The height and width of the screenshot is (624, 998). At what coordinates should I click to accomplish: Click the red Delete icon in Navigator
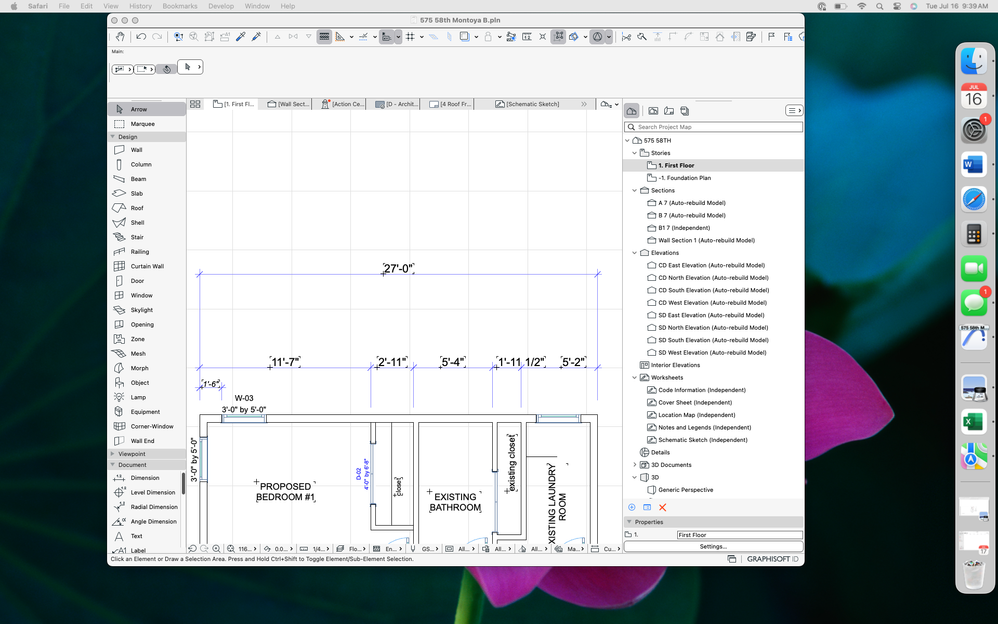point(662,508)
